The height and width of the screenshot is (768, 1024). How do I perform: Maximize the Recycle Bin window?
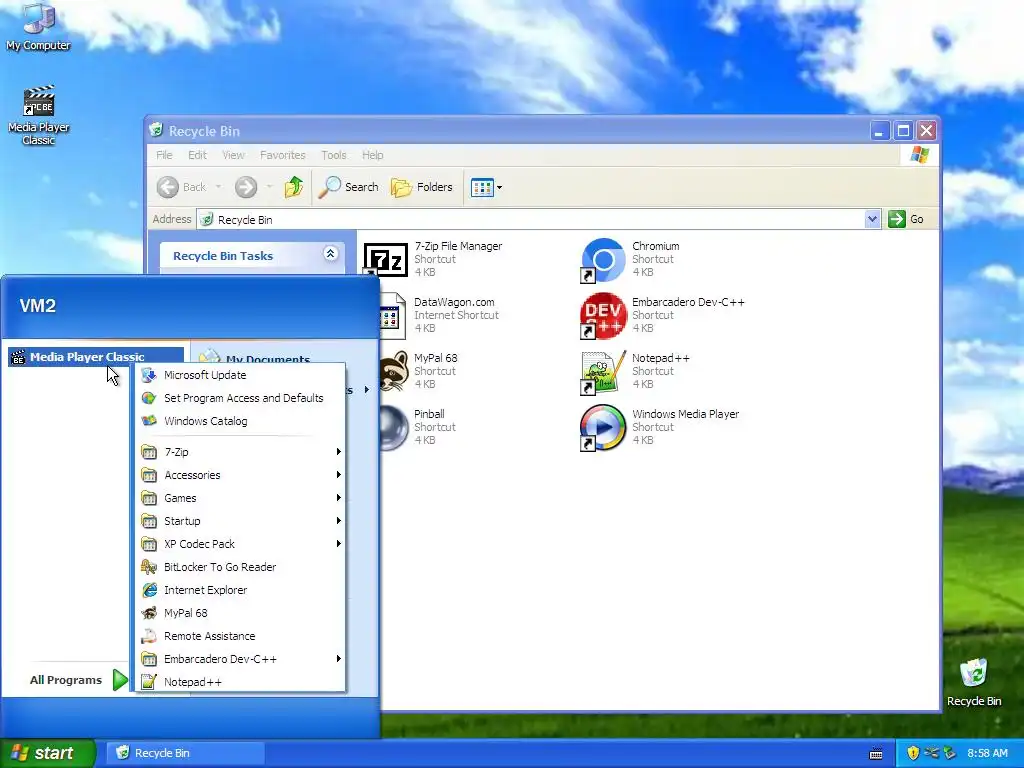pos(903,131)
